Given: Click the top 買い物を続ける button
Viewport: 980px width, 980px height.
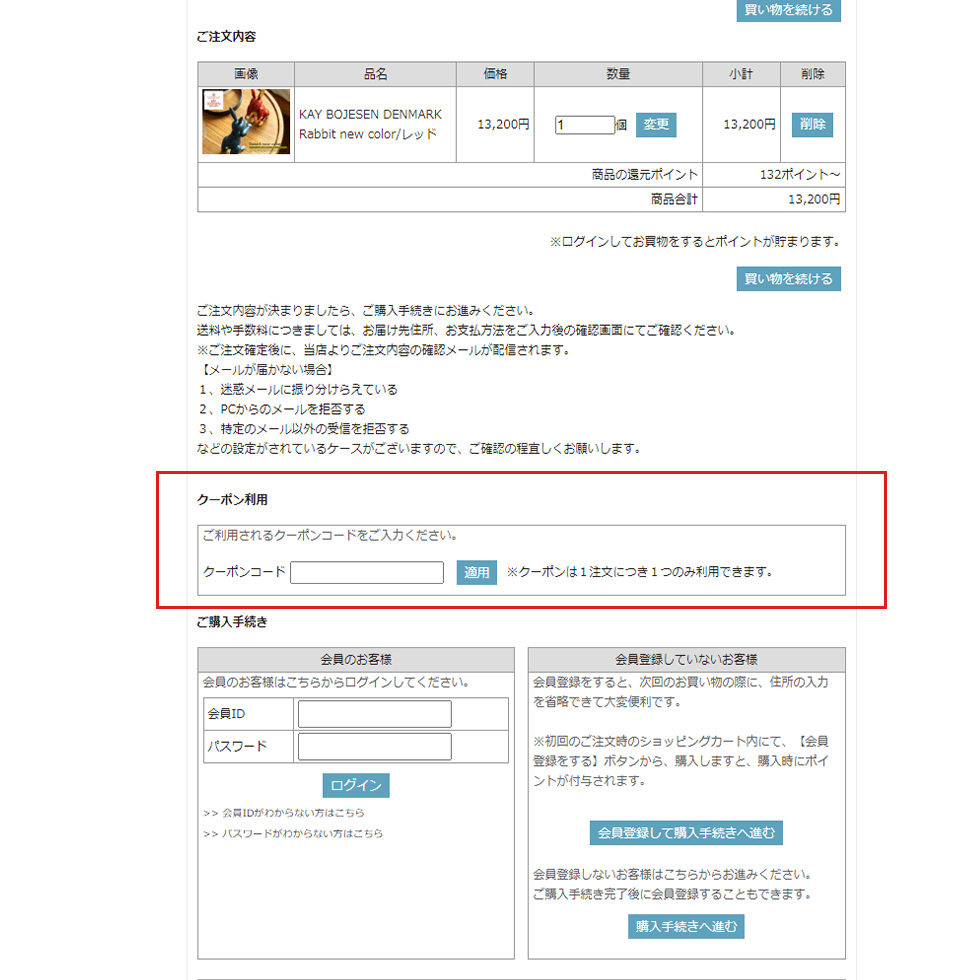Looking at the screenshot, I should point(788,10).
